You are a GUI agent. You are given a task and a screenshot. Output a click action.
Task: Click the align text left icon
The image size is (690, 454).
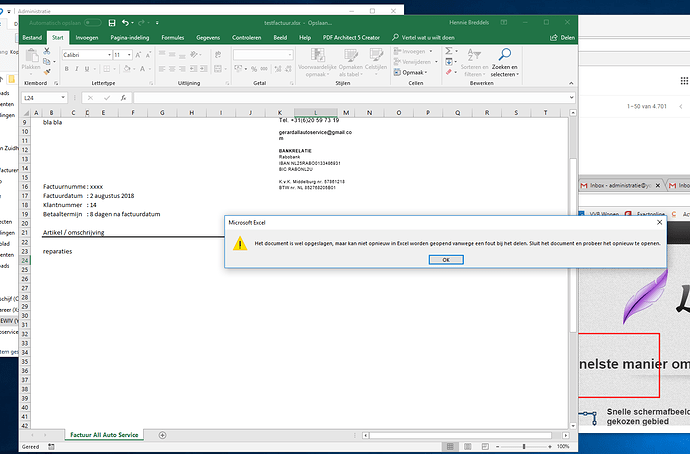coord(162,69)
